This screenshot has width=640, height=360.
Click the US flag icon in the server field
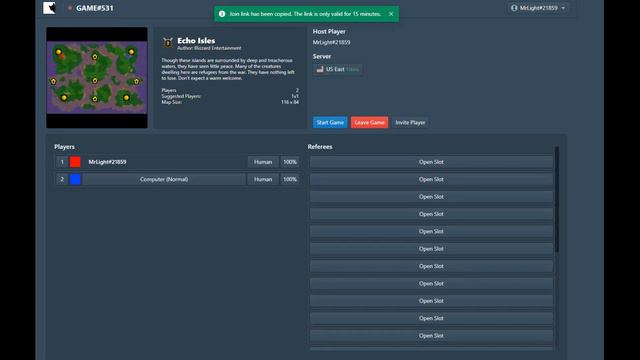click(320, 69)
